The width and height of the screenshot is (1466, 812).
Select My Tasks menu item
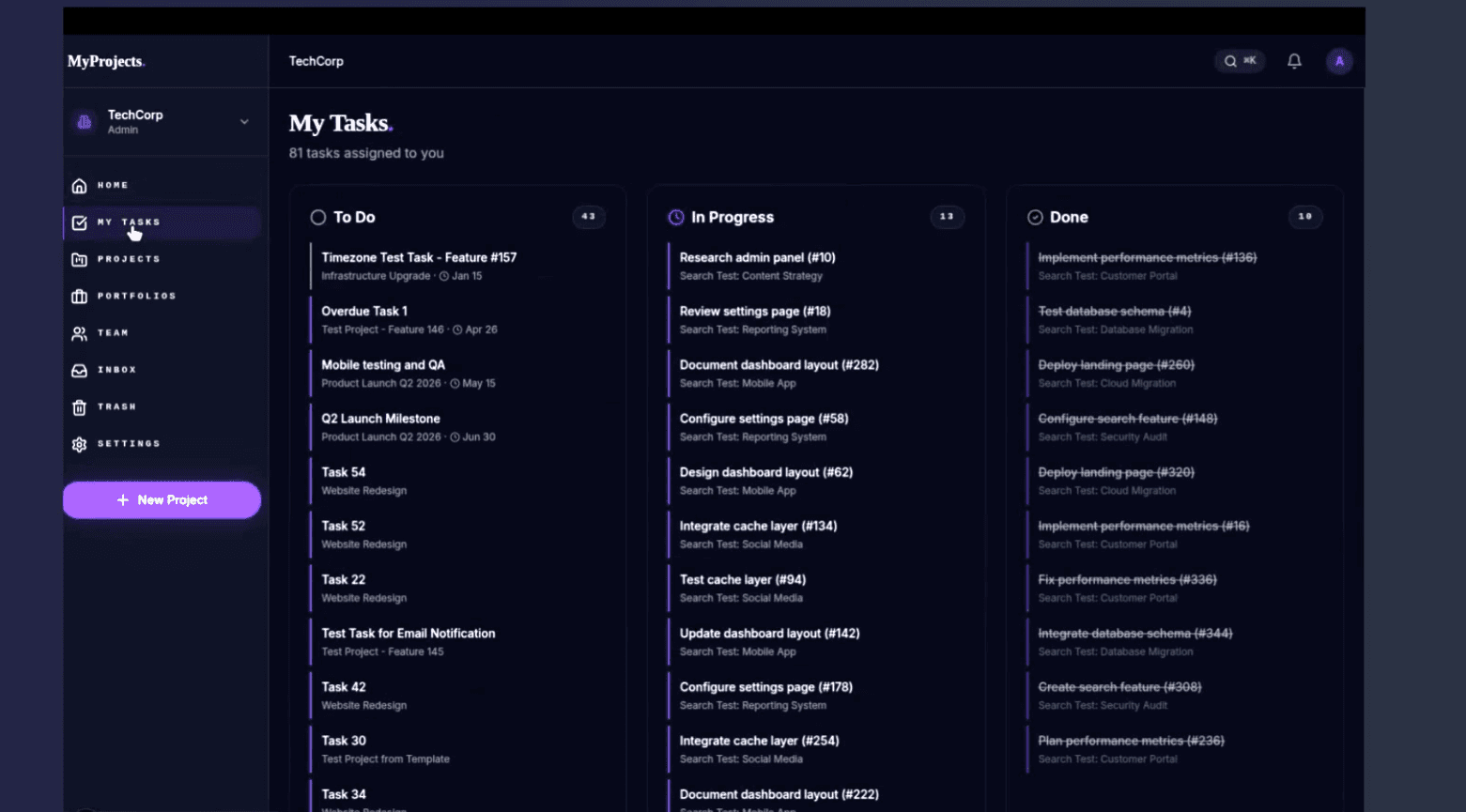click(x=162, y=222)
